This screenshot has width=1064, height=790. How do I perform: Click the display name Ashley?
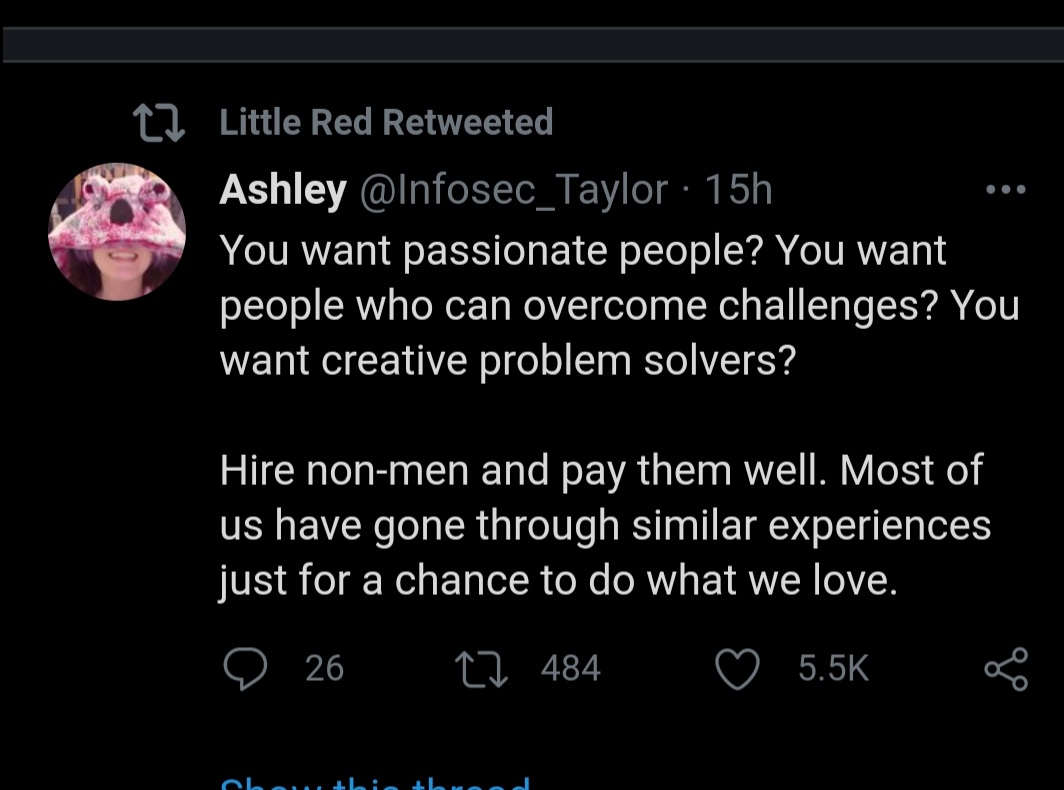coord(283,190)
